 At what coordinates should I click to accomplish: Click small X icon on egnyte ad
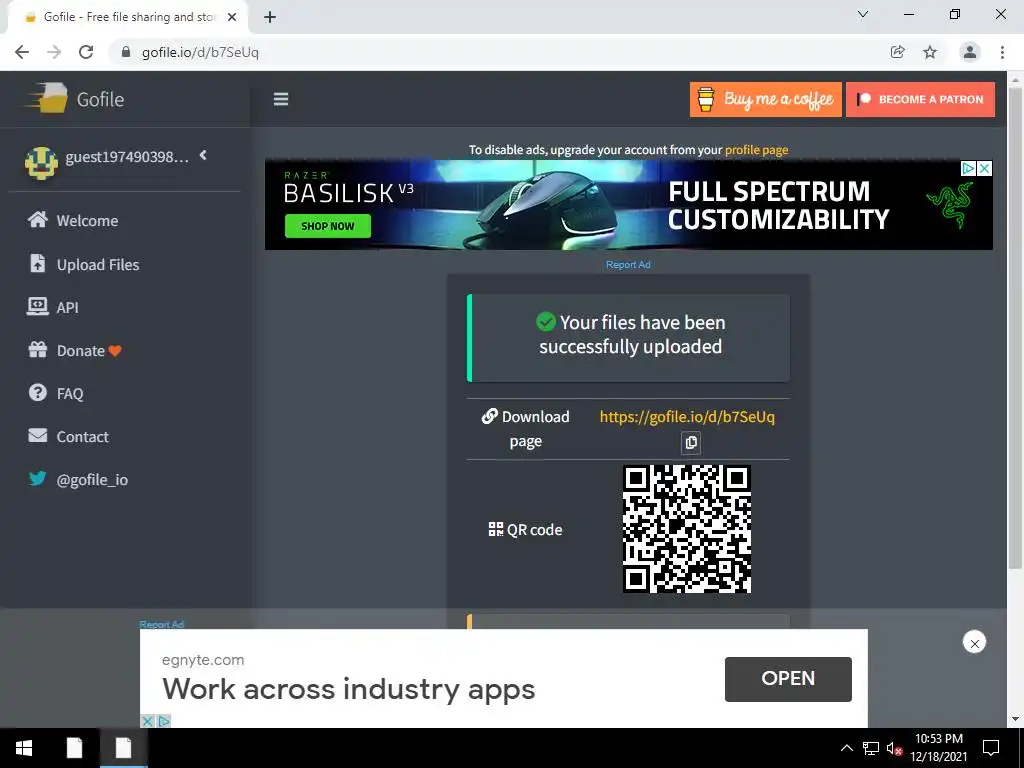[148, 721]
